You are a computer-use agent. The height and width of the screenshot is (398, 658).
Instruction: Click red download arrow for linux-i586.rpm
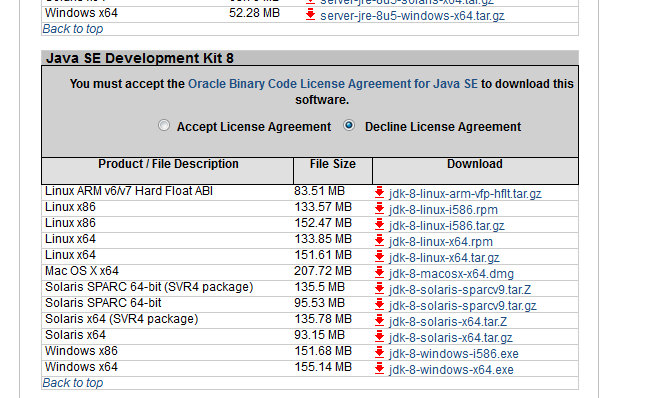379,208
